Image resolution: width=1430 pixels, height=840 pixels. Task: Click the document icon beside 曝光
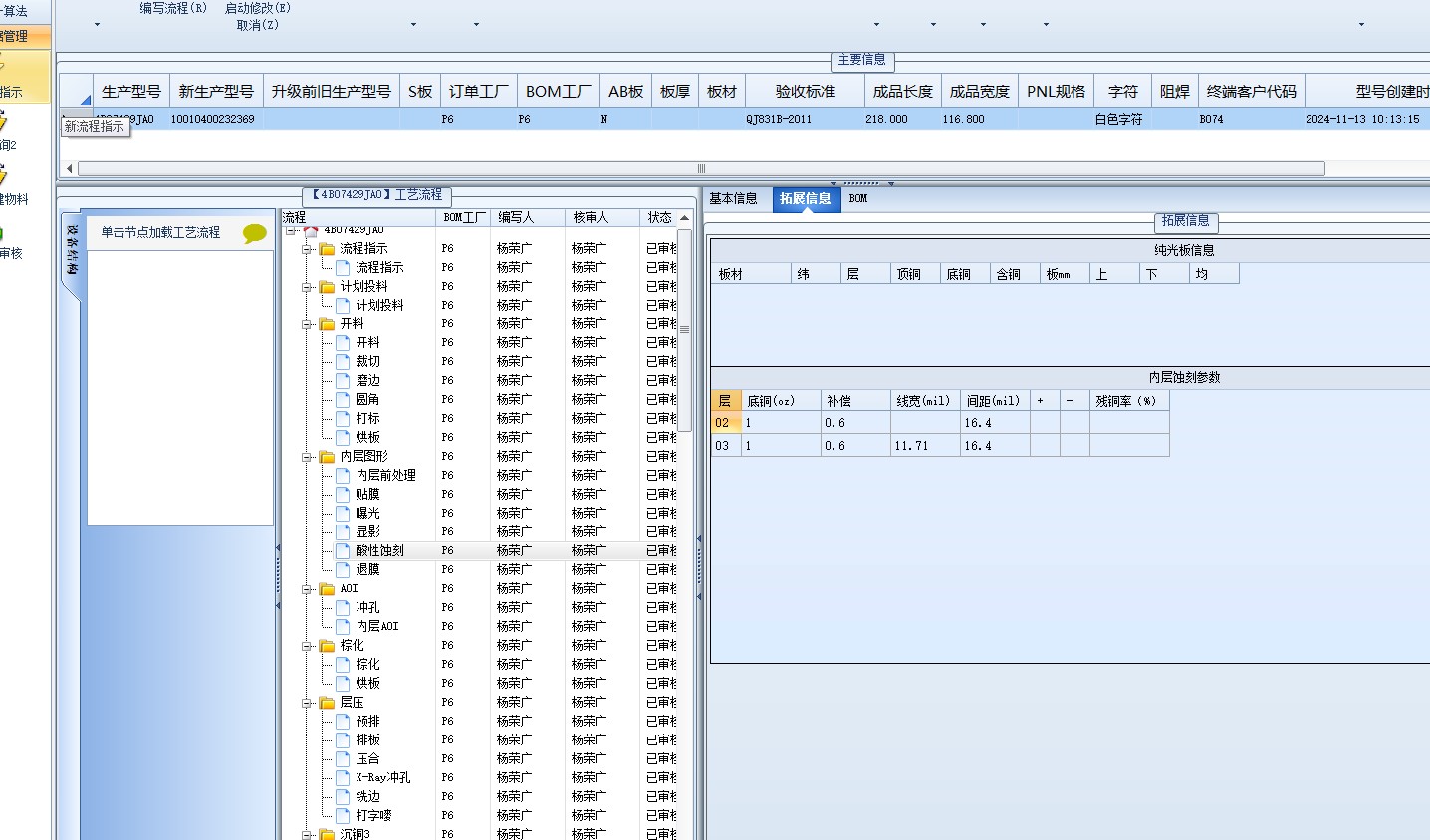pos(343,514)
